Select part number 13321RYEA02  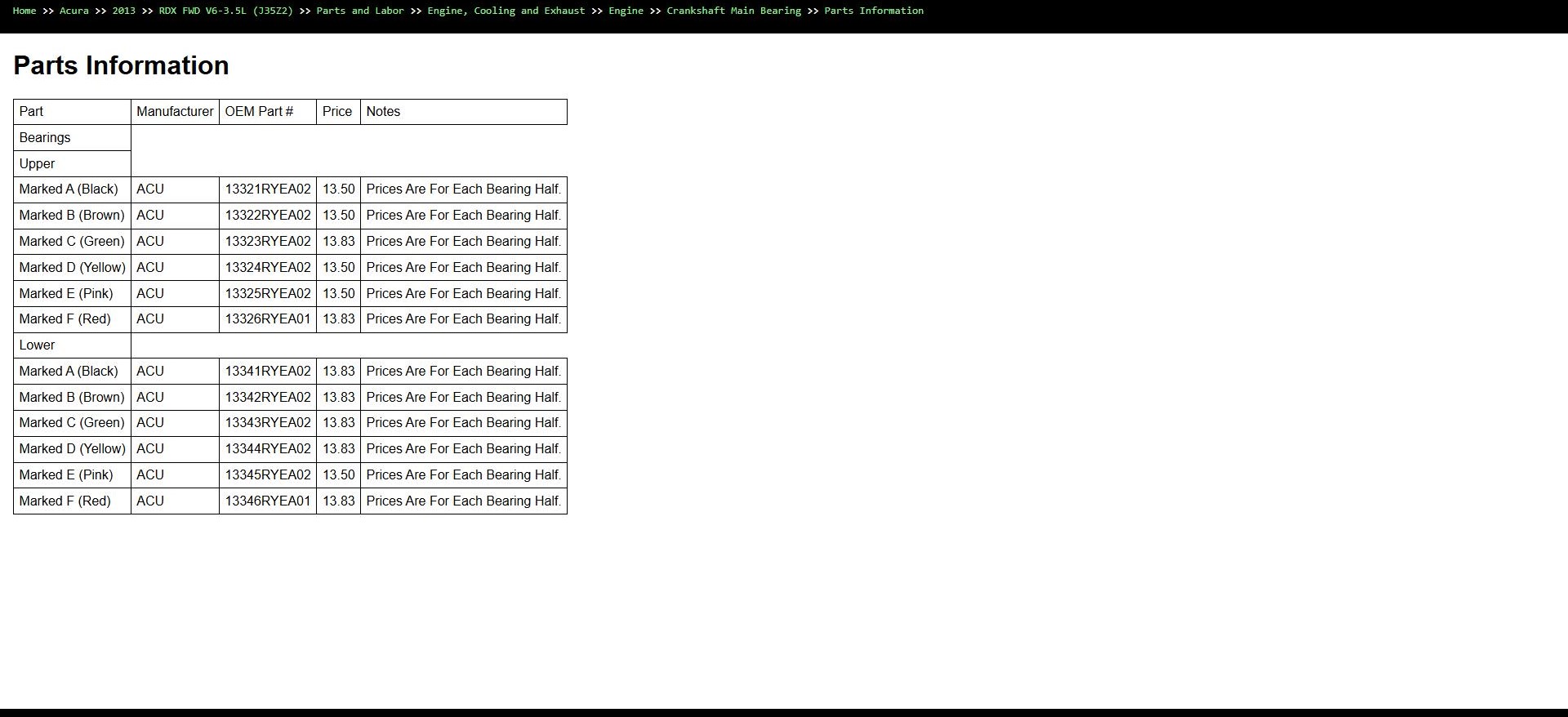tap(268, 189)
